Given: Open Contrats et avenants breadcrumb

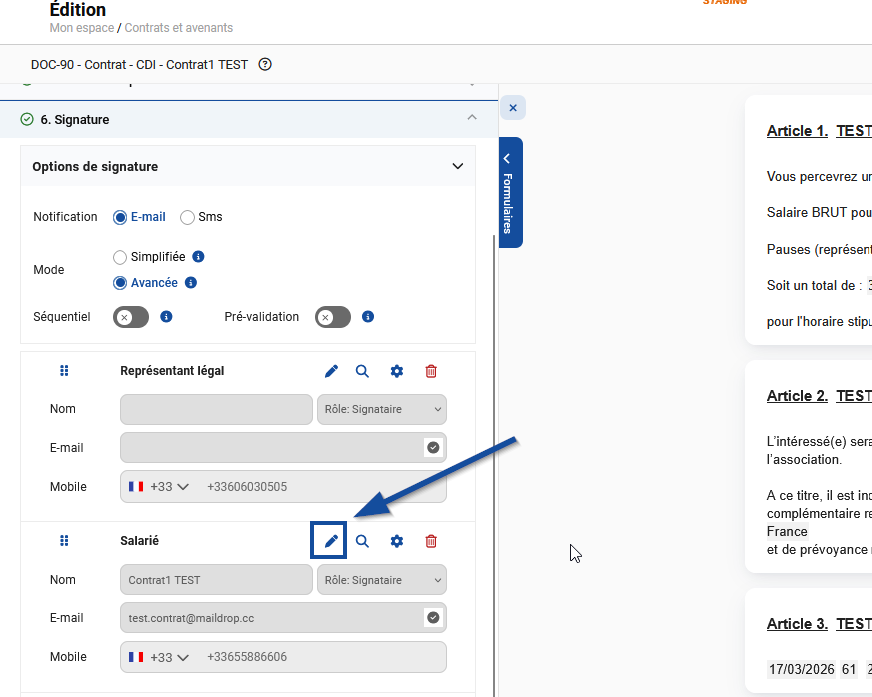Looking at the screenshot, I should click(x=179, y=28).
